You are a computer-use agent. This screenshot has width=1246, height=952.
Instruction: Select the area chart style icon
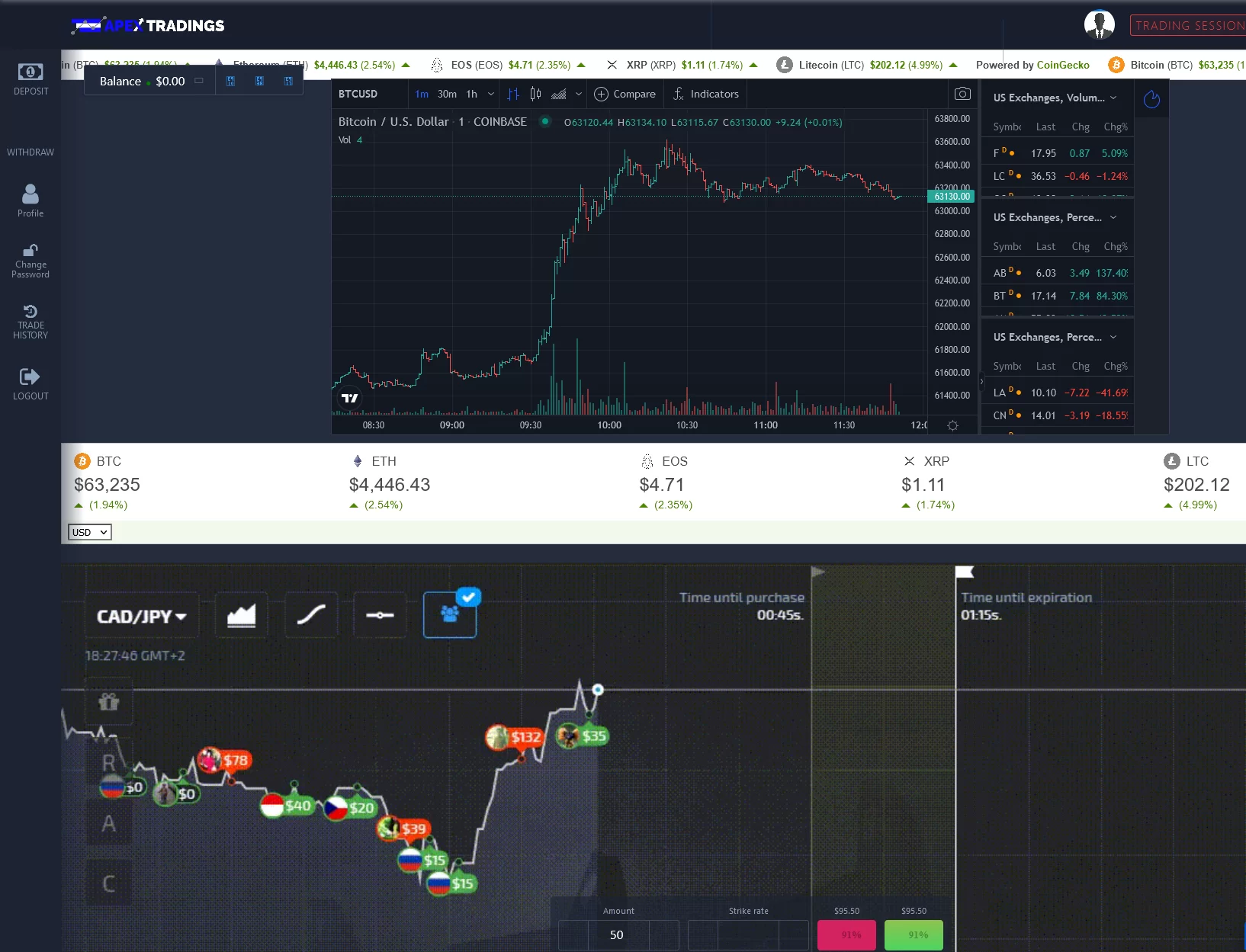[x=558, y=94]
